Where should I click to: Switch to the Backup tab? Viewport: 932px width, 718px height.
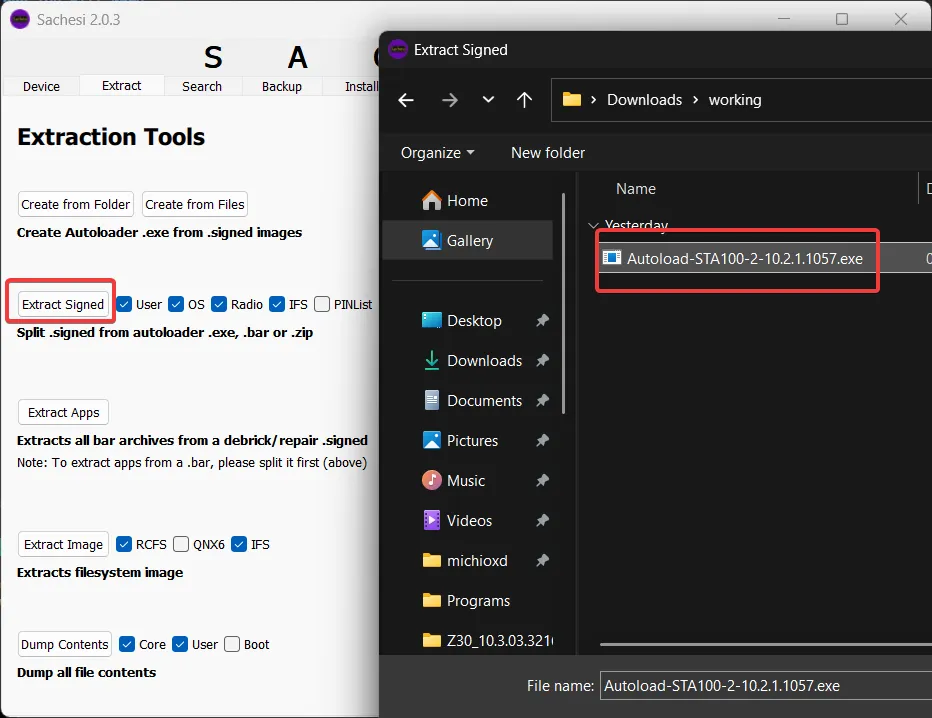click(x=281, y=86)
